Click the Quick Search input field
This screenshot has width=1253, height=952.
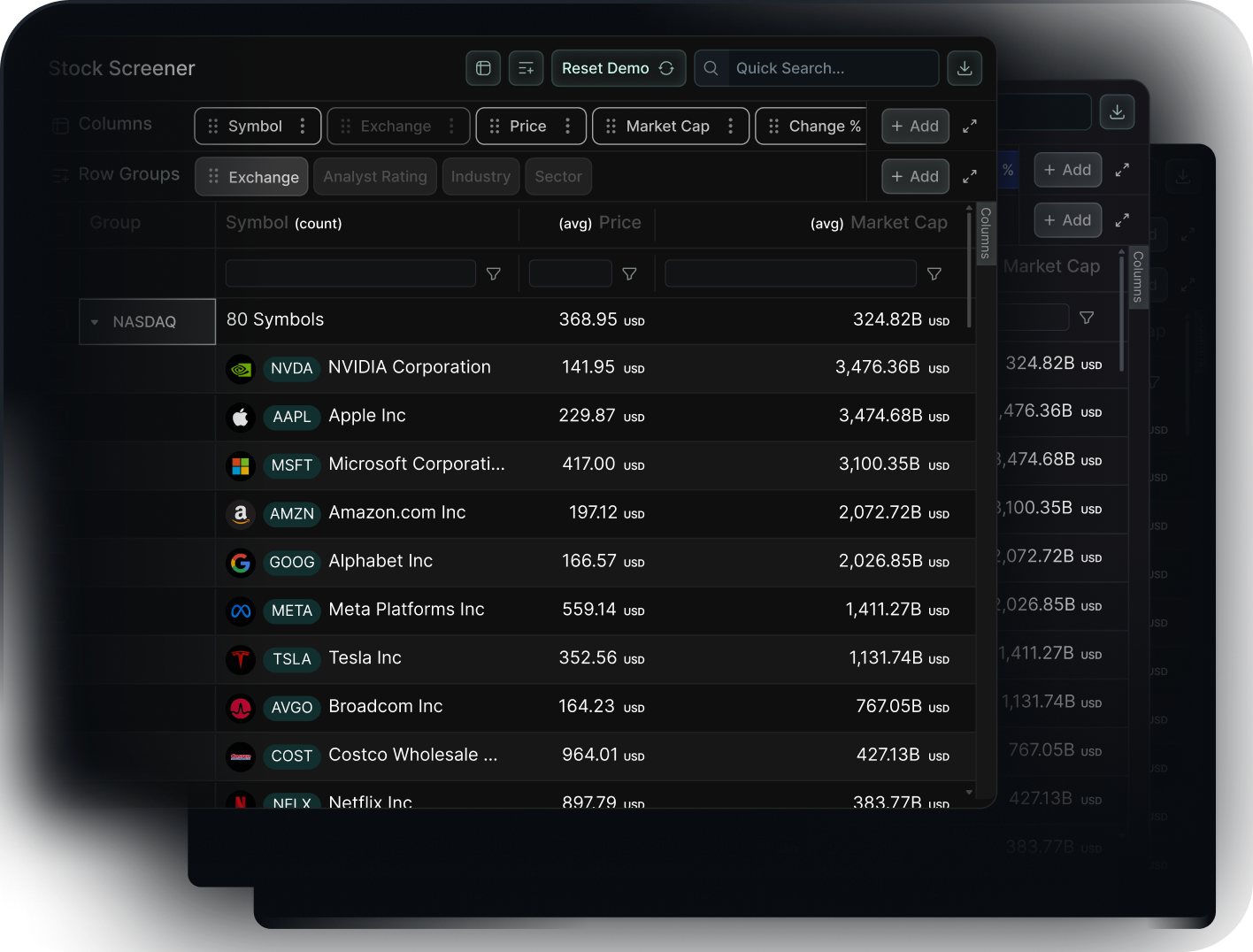(x=816, y=68)
